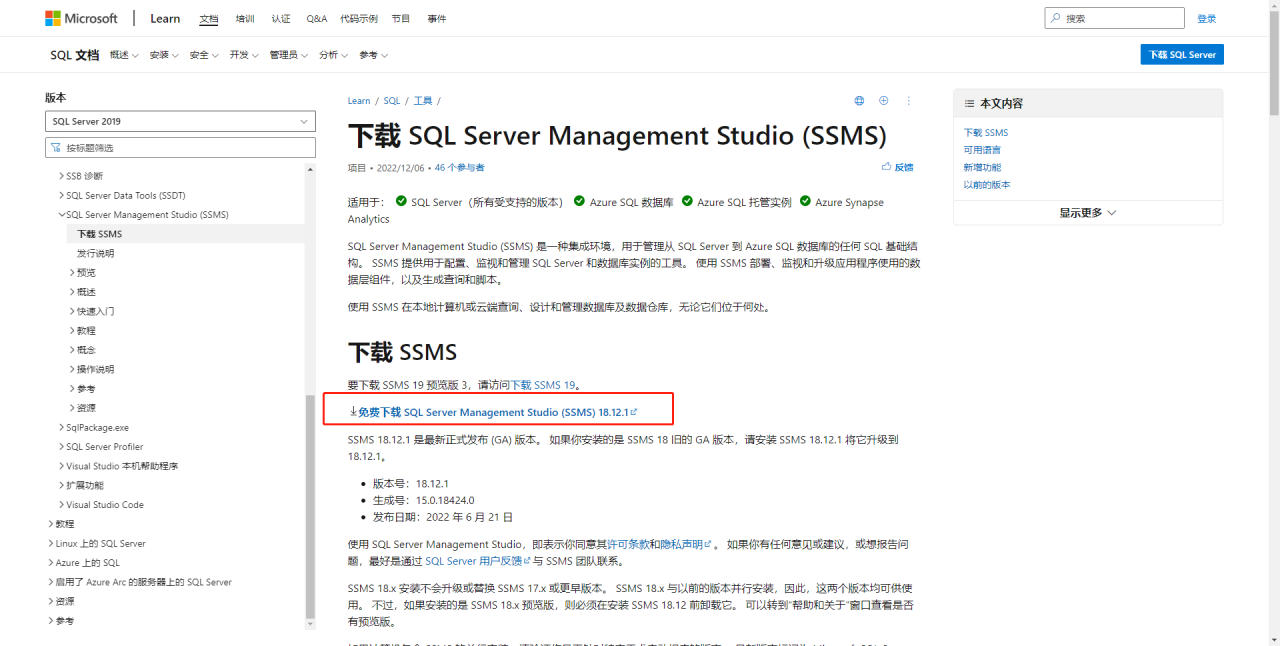Viewport: 1280px width, 646px height.
Task: Open the more actions ellipsis icon
Action: click(x=909, y=101)
